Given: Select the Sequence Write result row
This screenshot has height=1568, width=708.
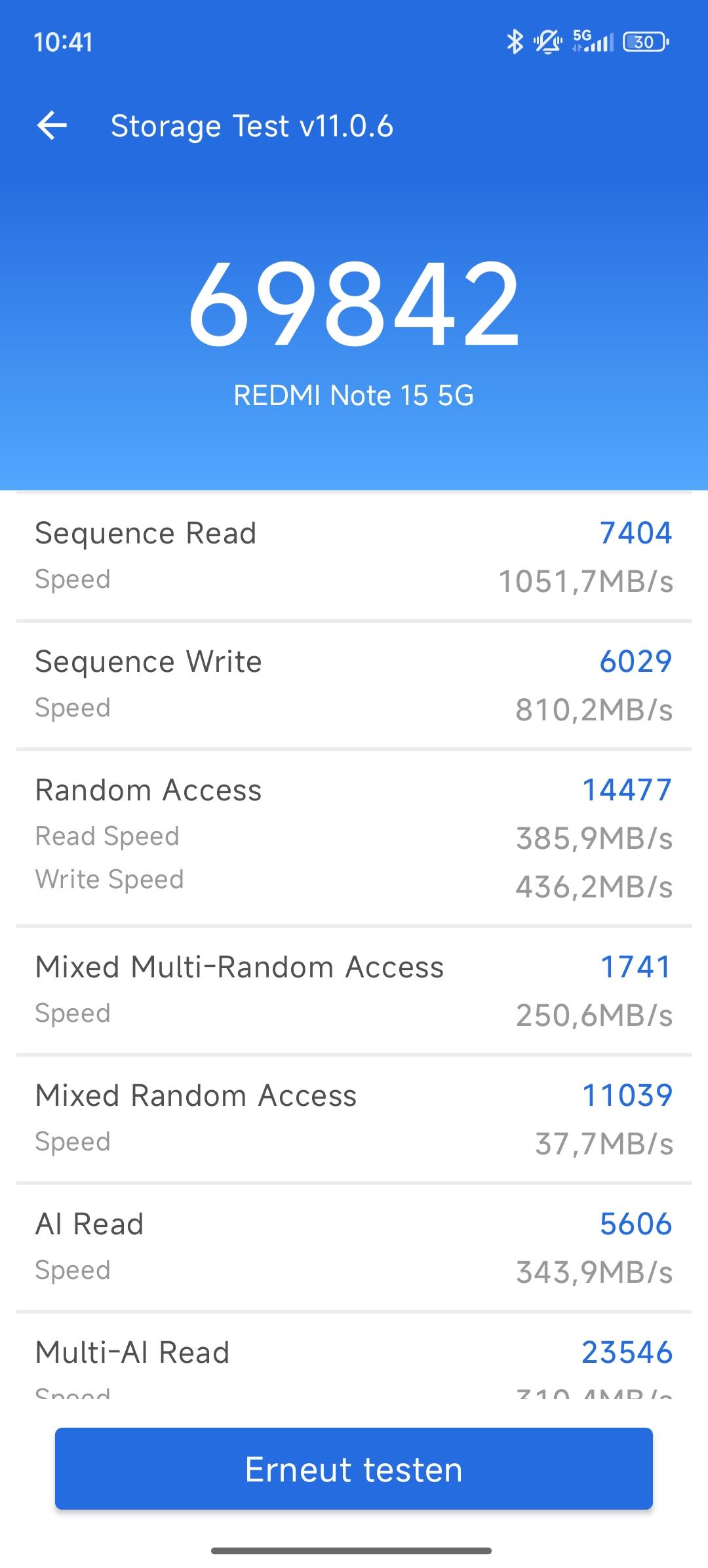Looking at the screenshot, I should click(354, 684).
